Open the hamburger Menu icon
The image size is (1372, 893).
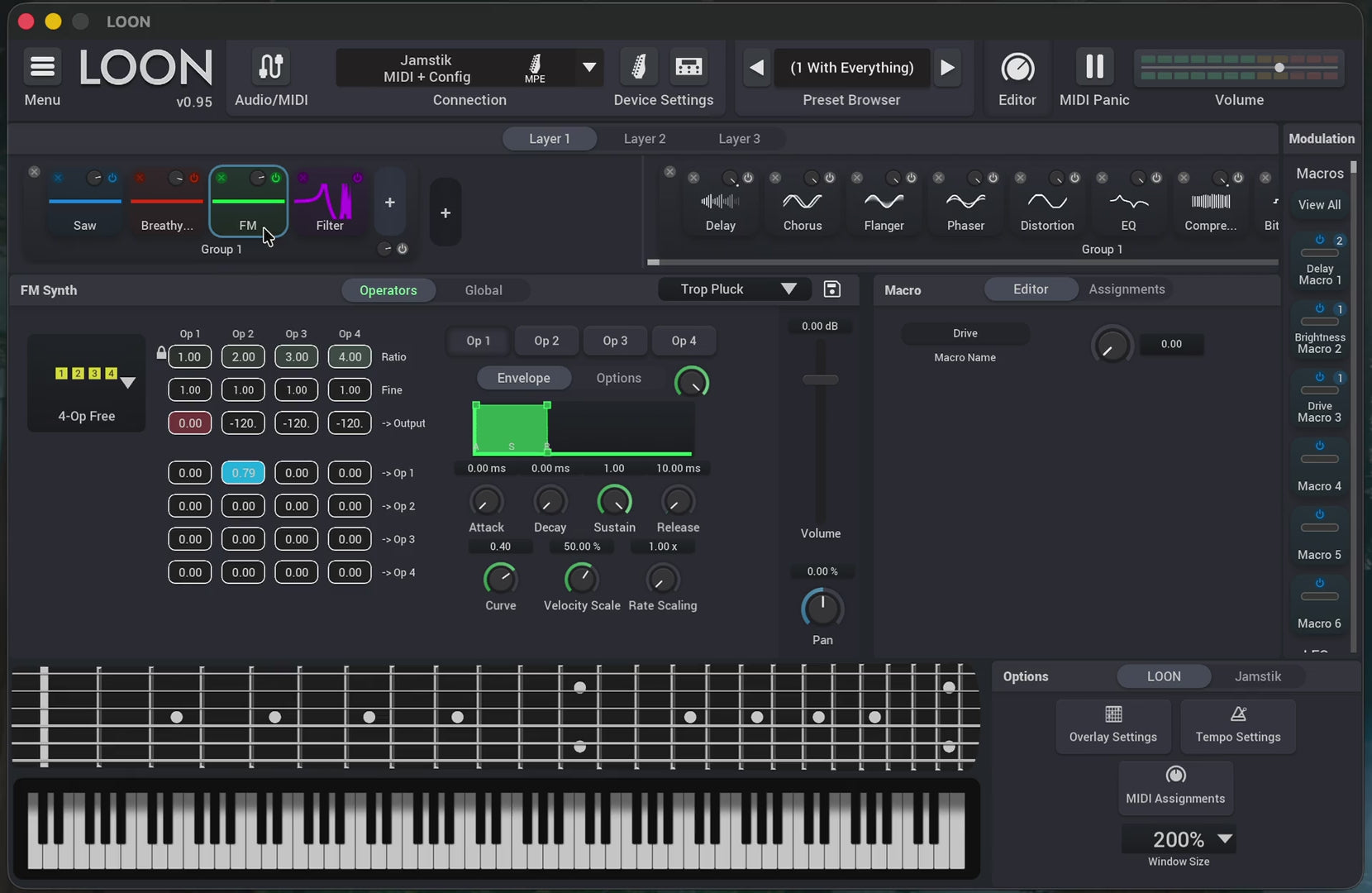(42, 66)
